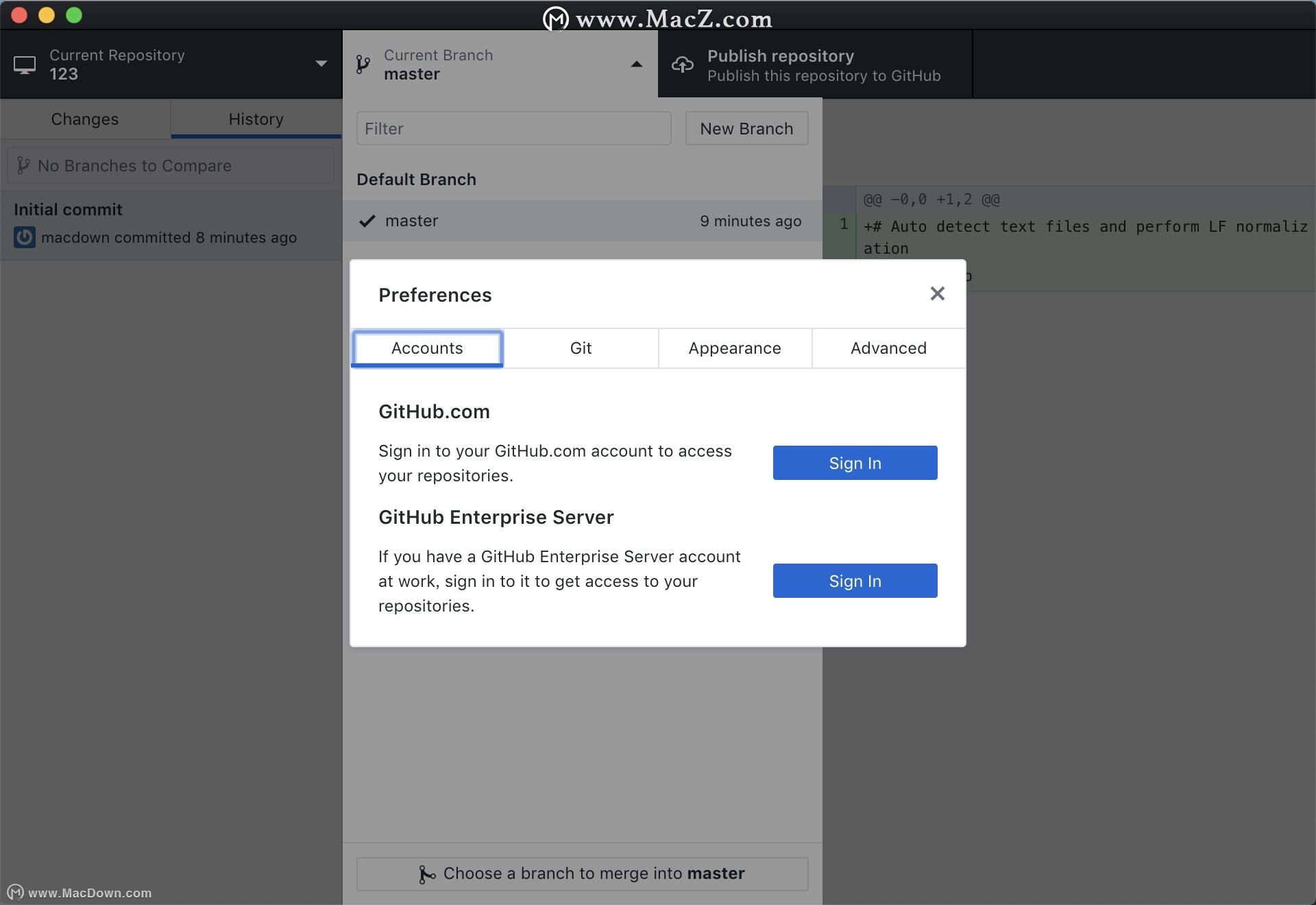Click the initial commit avatar icon
The width and height of the screenshot is (1316, 905).
[x=22, y=236]
